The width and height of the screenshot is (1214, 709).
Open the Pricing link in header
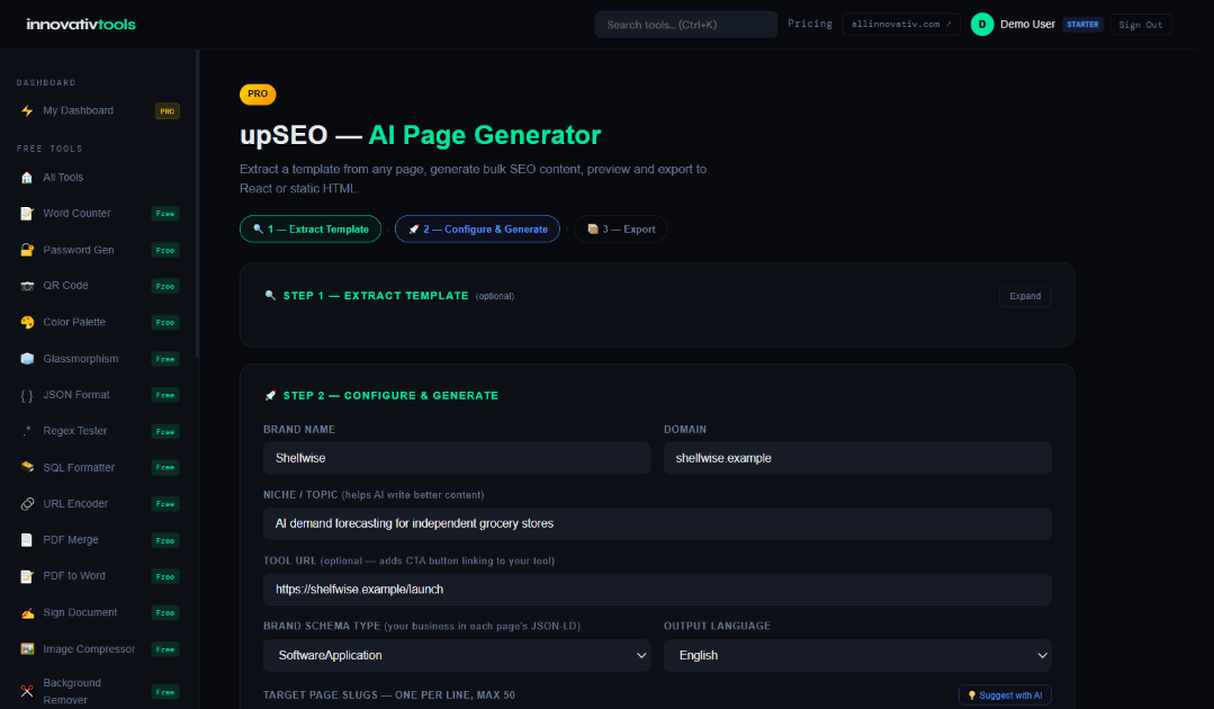(x=810, y=24)
